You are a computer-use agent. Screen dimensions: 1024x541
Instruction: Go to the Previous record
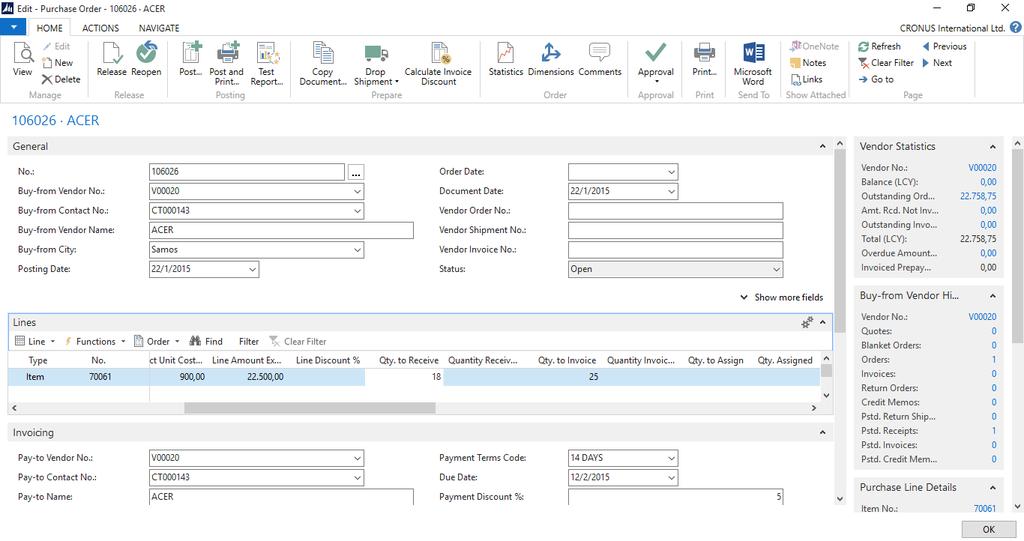click(x=944, y=46)
